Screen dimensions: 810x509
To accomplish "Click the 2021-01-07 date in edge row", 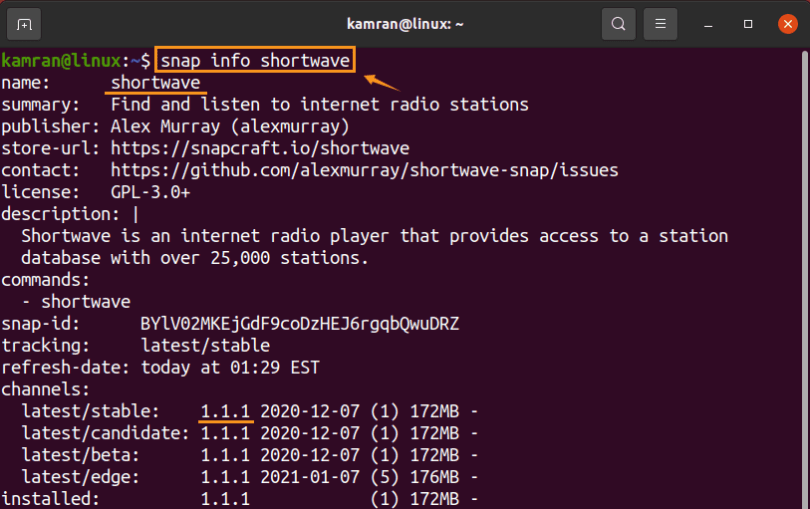I will click(310, 477).
